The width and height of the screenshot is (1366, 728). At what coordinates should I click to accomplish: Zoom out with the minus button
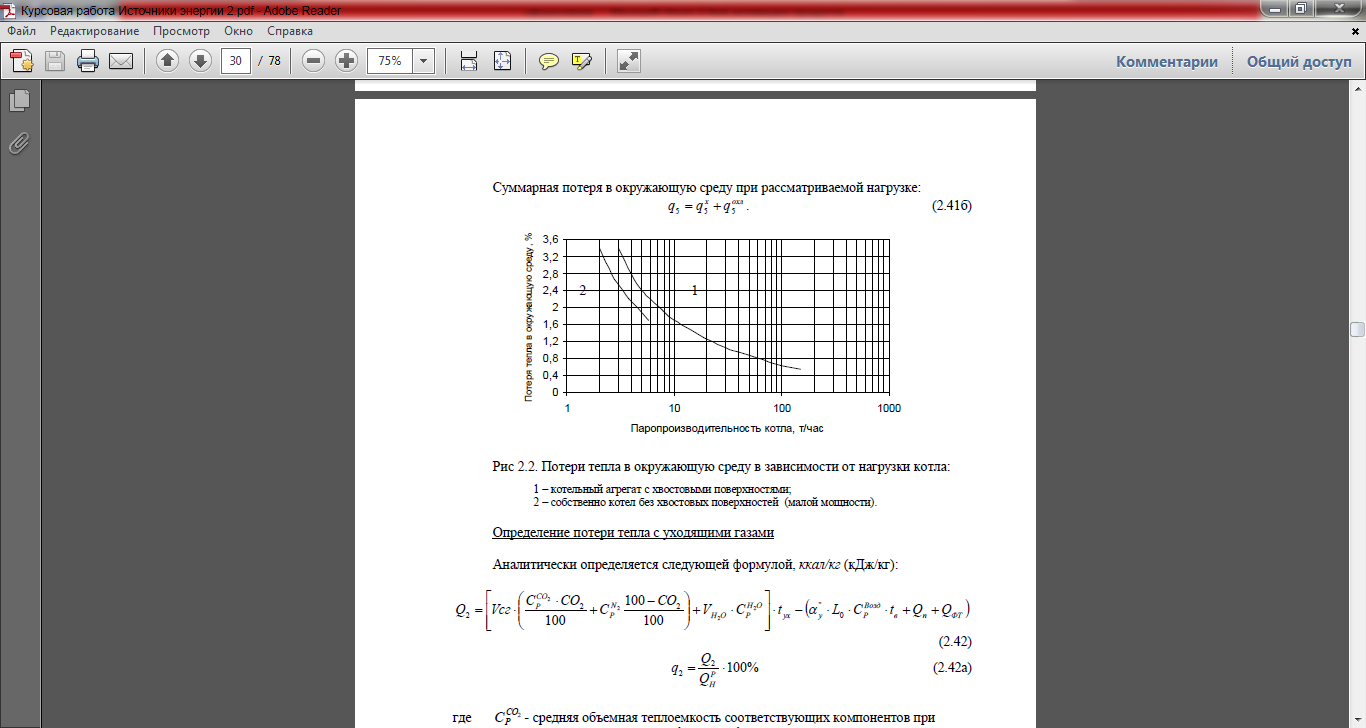coord(314,61)
